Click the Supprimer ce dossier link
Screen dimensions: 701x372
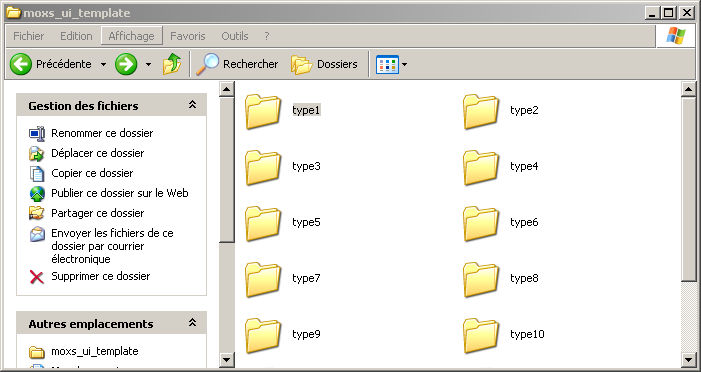(101, 276)
